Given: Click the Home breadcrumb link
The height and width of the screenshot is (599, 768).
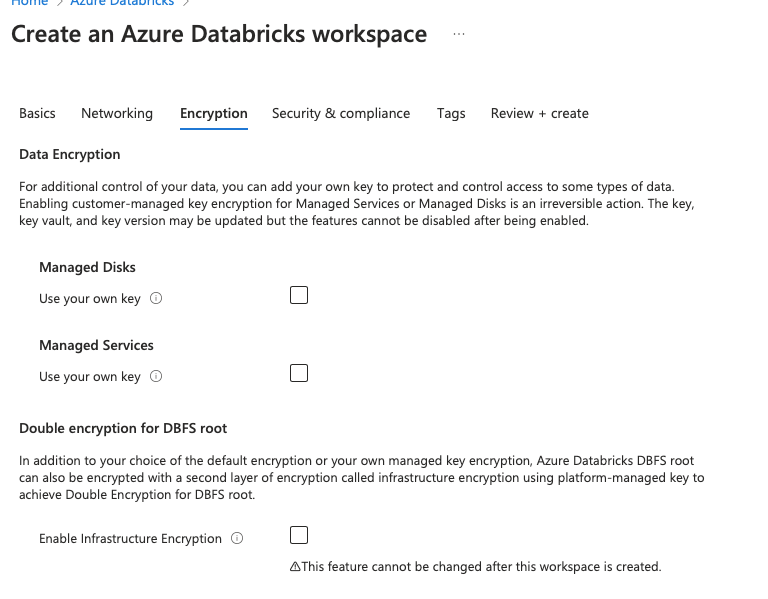Looking at the screenshot, I should tap(29, 3).
